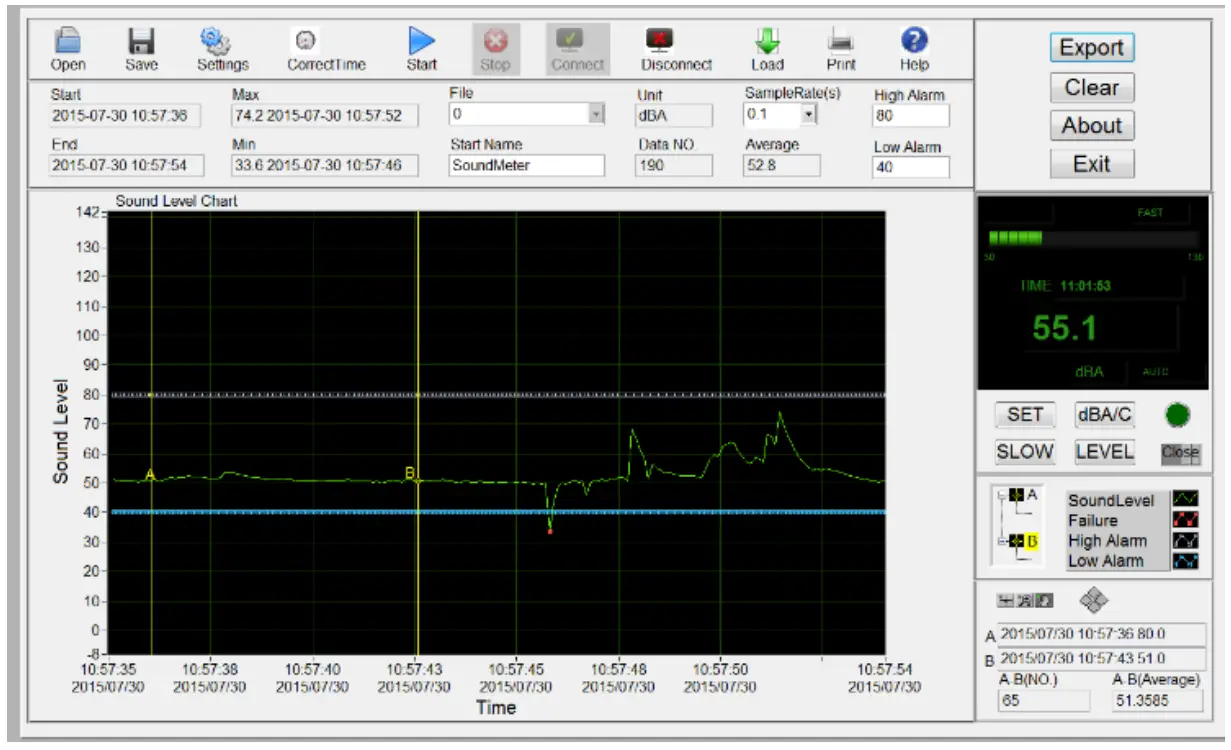Start recording with the play icon
This screenshot has height=750, width=1231.
421,48
